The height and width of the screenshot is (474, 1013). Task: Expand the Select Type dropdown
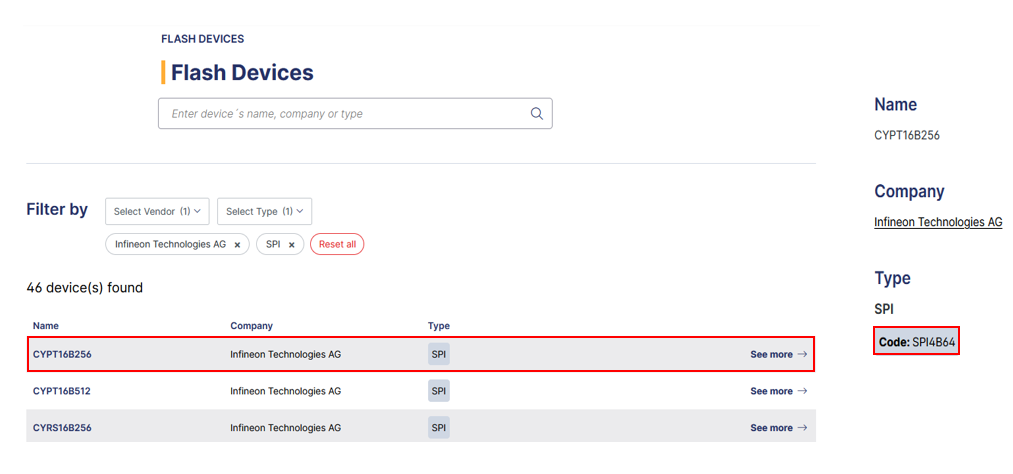coord(264,211)
